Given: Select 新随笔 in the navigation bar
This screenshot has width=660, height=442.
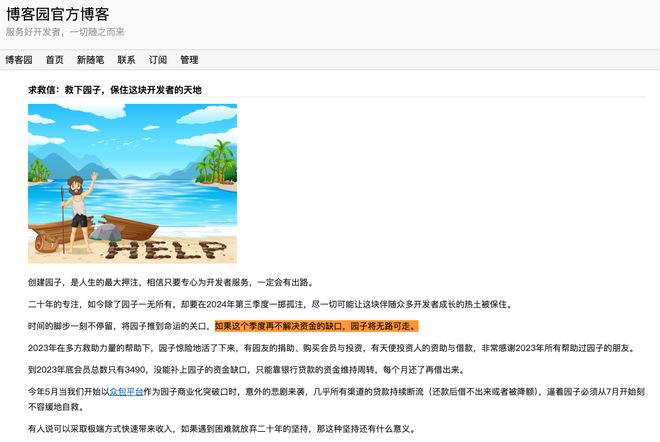Looking at the screenshot, I should click(90, 60).
